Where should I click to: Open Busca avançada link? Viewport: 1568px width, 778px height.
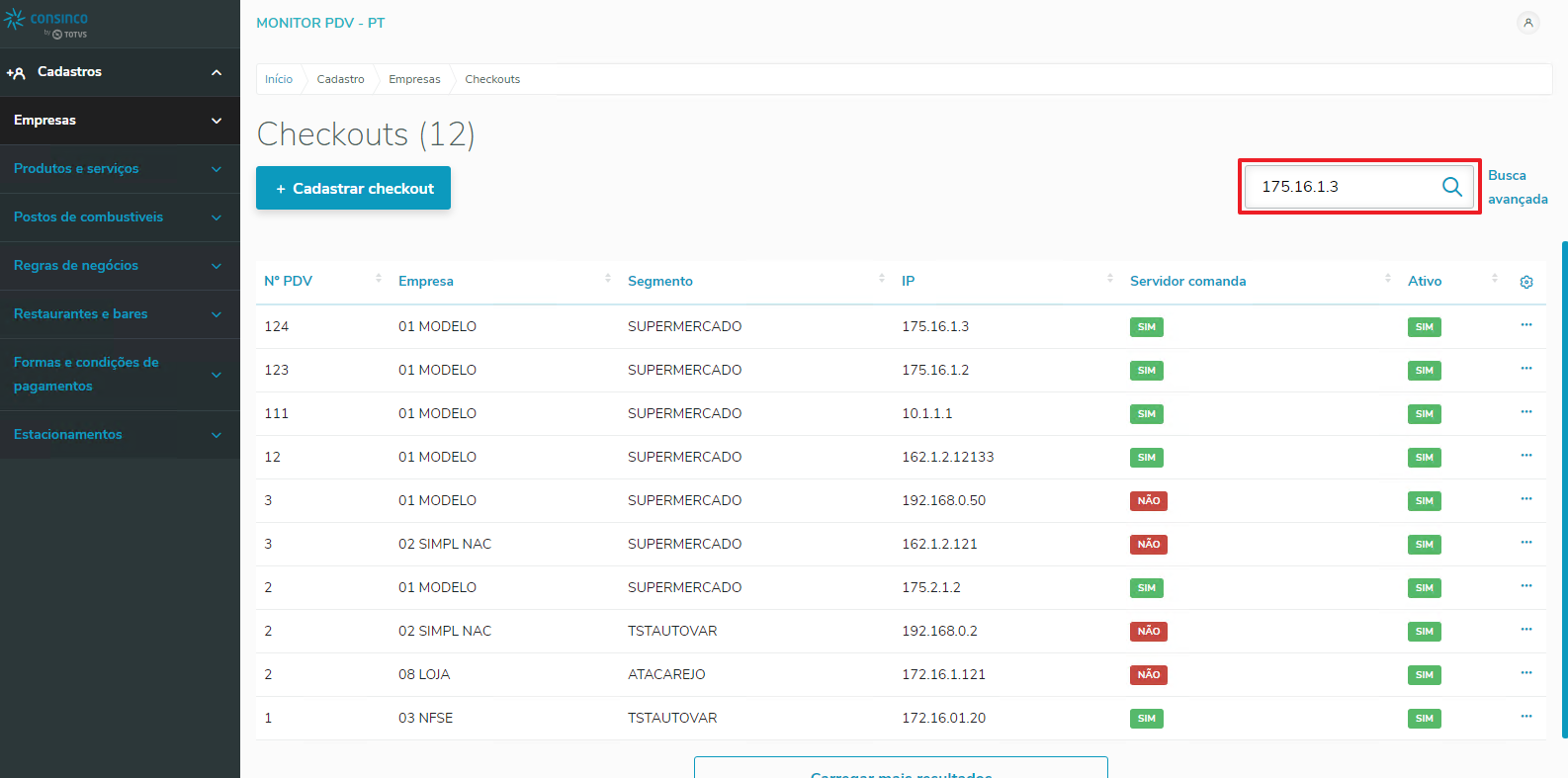(x=1518, y=187)
